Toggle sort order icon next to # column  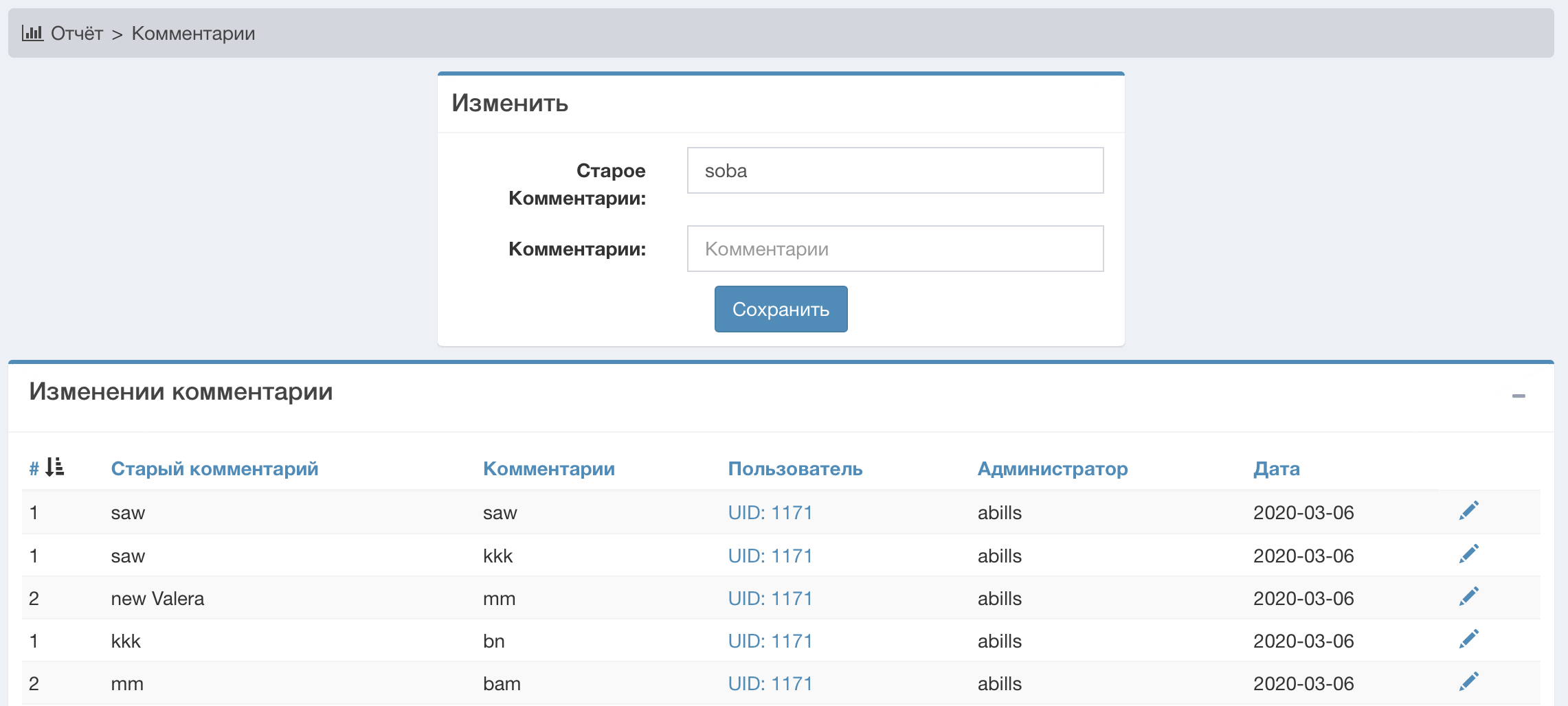[x=55, y=468]
